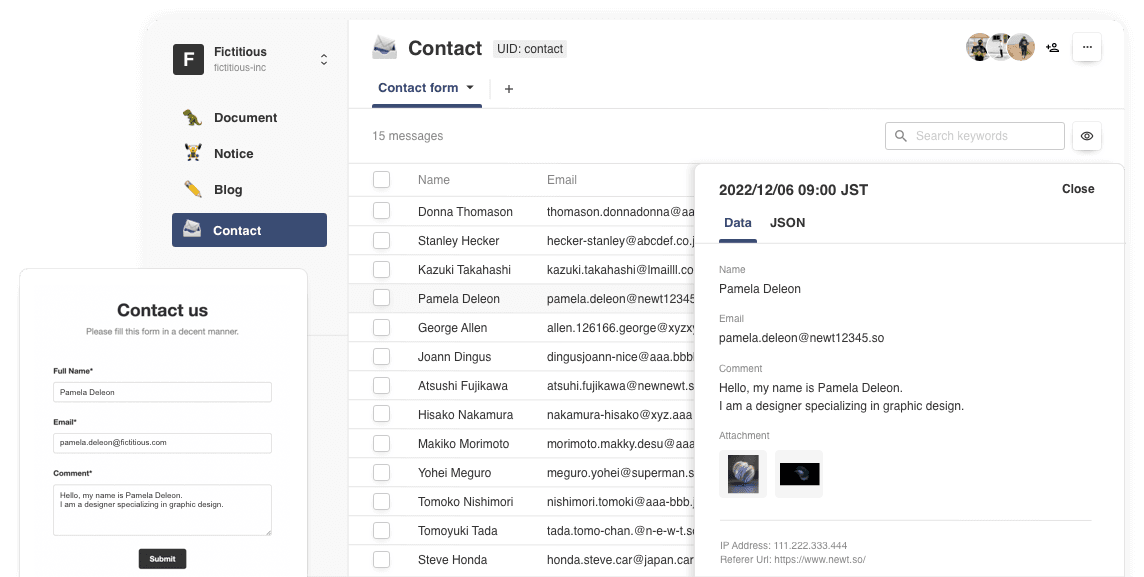Check the Pamela Deleon row checkbox
Viewport: 1144px width, 577px height.
(x=381, y=298)
